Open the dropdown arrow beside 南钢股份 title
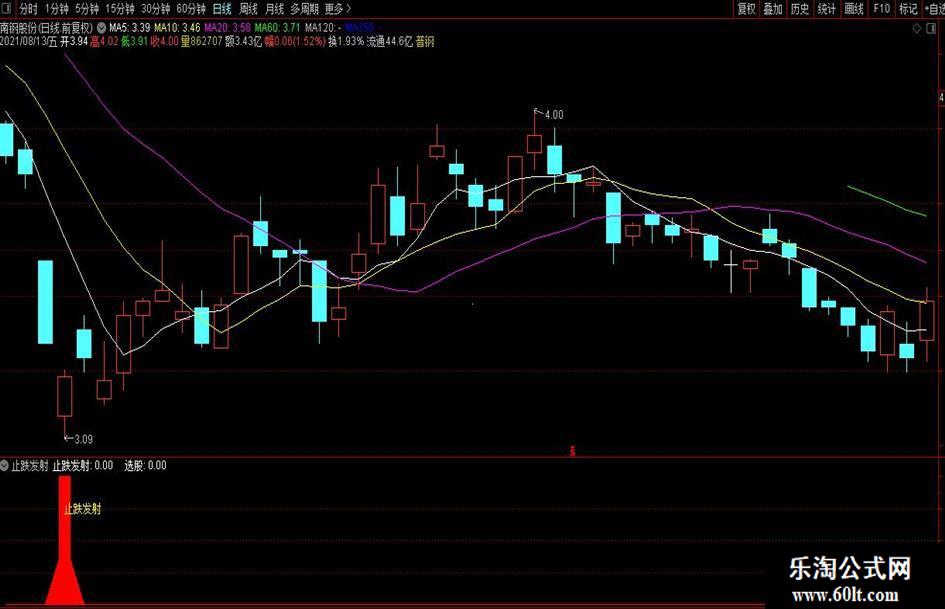 [x=101, y=28]
